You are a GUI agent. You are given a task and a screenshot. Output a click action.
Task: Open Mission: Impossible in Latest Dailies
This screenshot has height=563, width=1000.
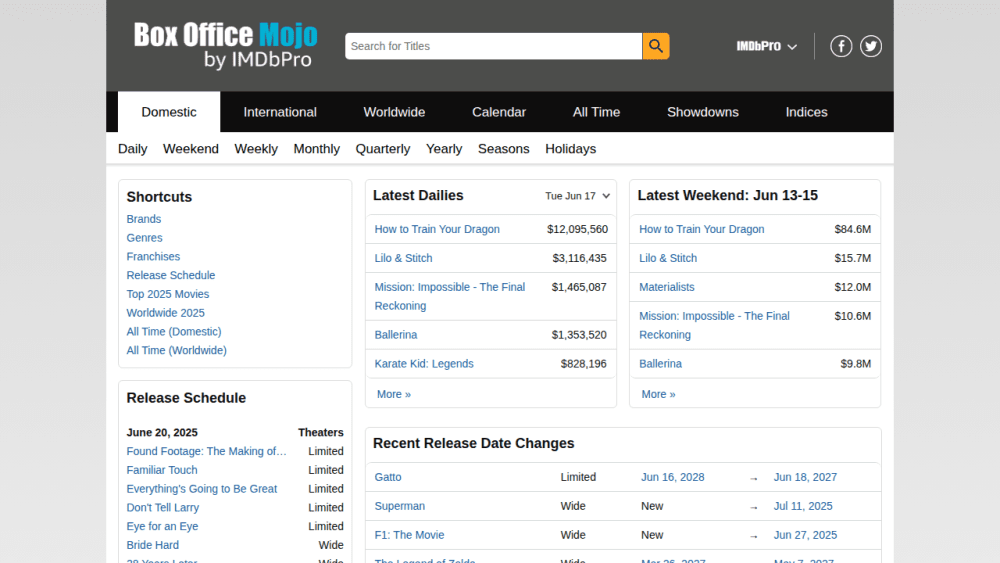tap(450, 296)
